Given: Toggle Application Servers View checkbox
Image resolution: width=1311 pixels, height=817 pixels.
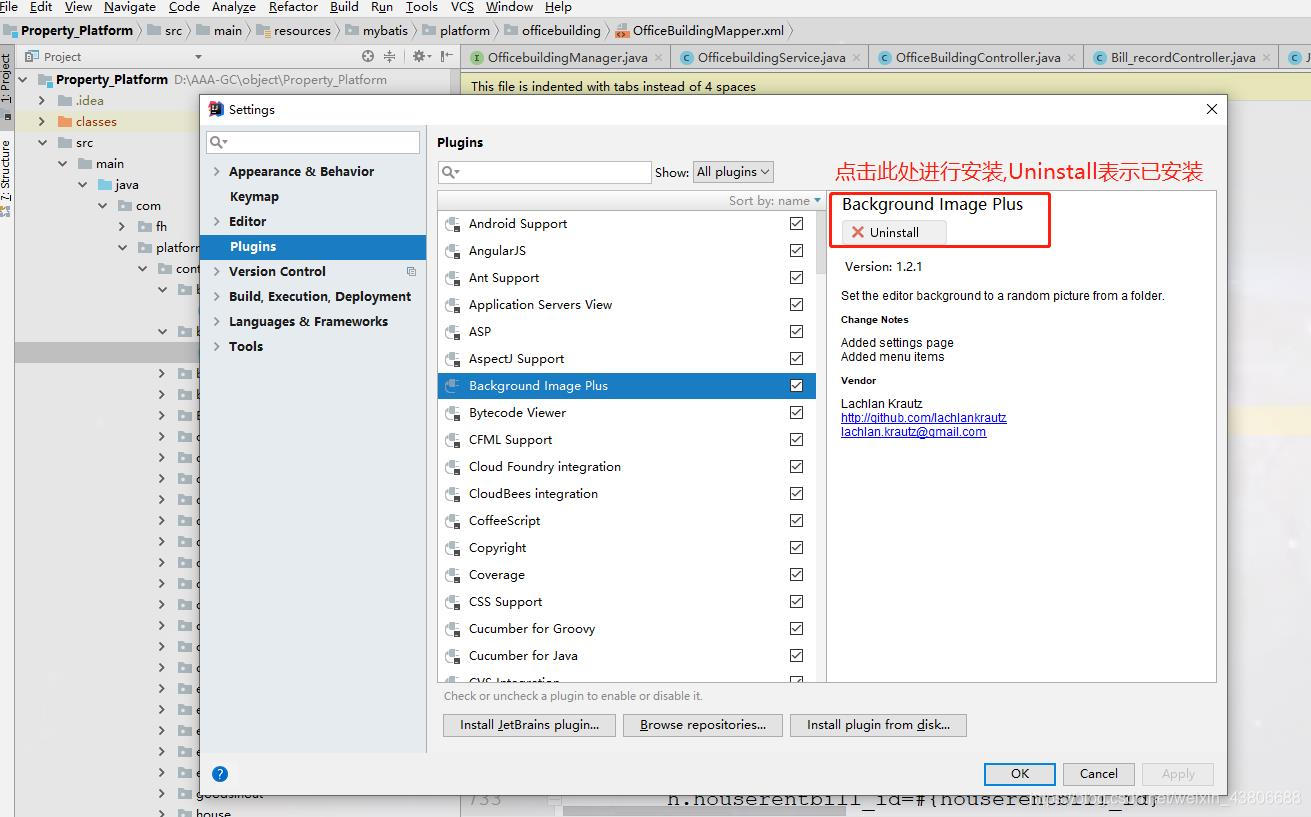Looking at the screenshot, I should pos(796,305).
